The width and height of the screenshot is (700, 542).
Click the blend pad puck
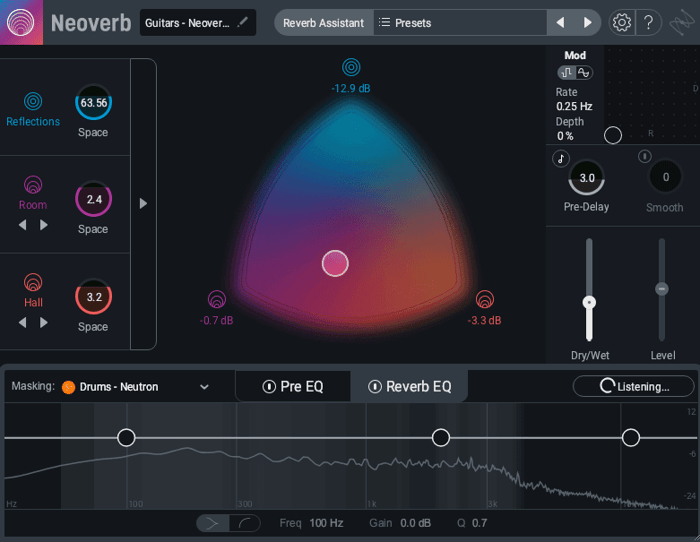[335, 263]
